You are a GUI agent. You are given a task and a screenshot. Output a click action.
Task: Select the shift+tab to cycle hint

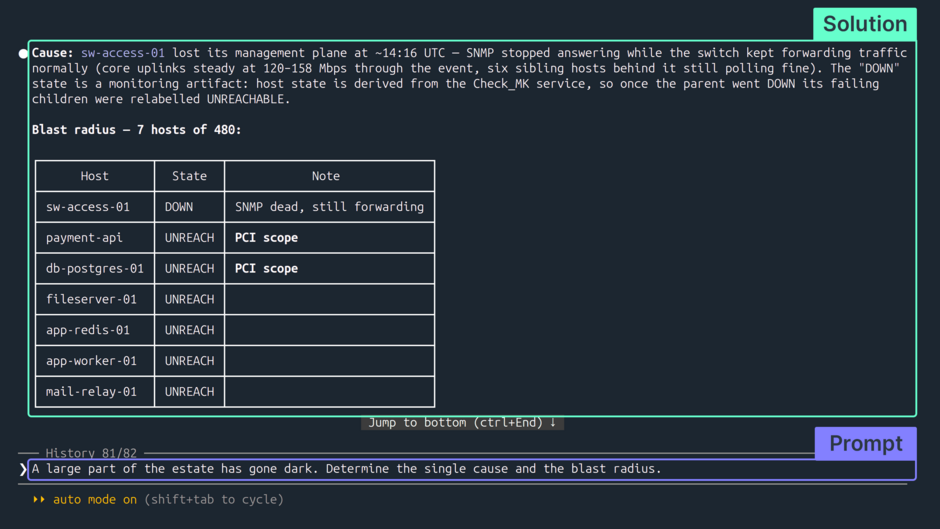(214, 500)
